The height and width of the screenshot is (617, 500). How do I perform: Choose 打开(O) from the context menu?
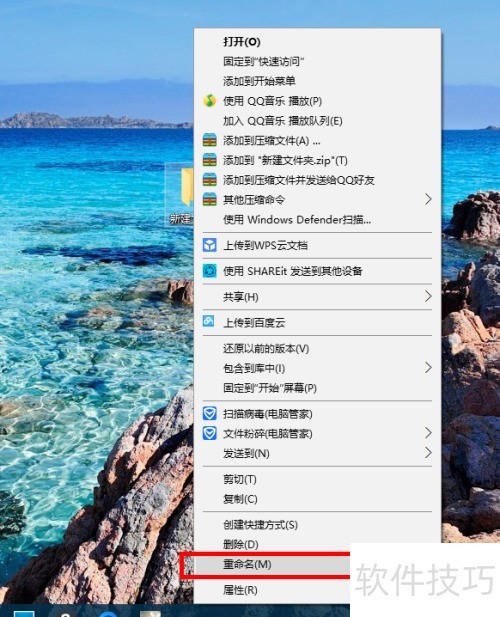pyautogui.click(x=317, y=42)
